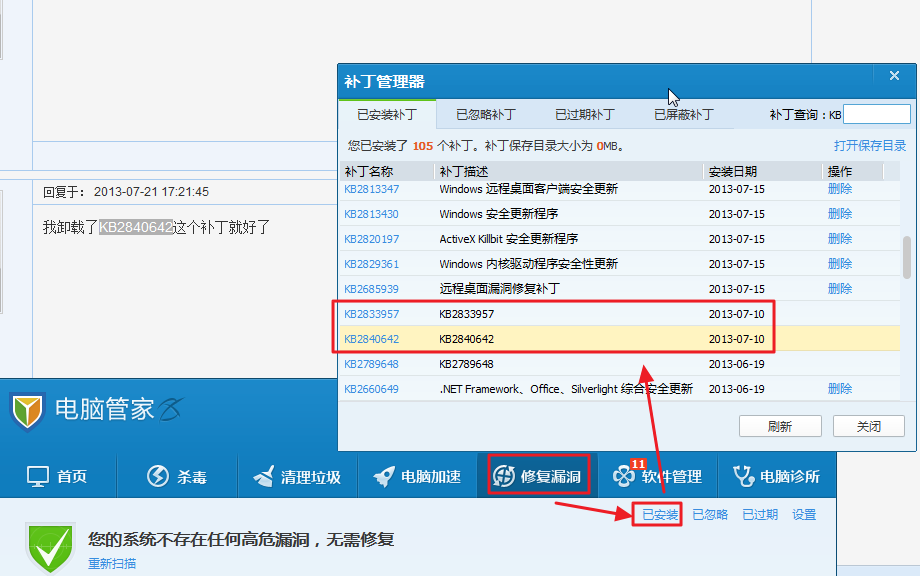Click the highlighted KB2840642 text in the forum reply
This screenshot has width=920, height=576.
click(x=136, y=227)
